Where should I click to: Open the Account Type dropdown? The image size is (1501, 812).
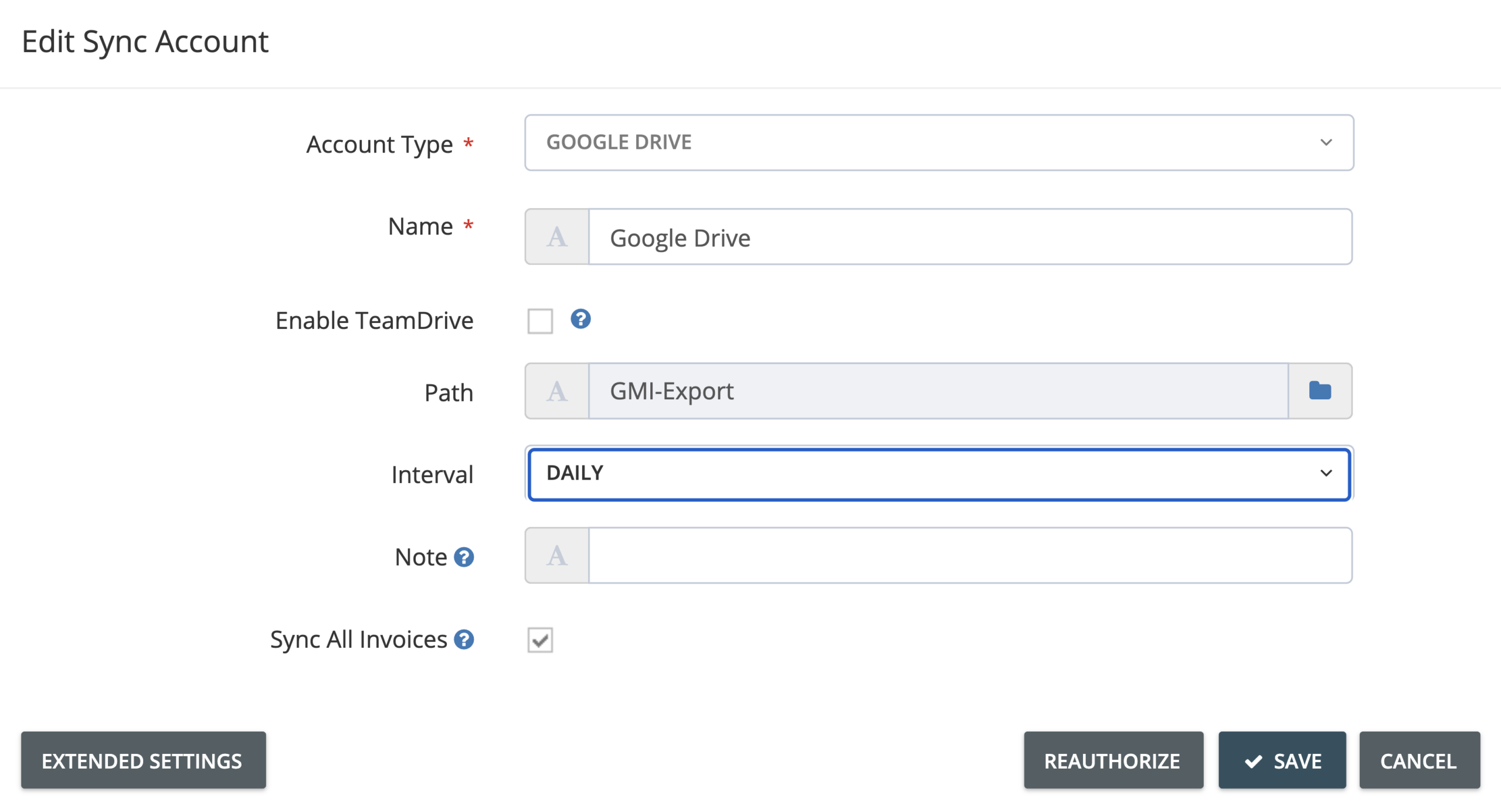pos(939,142)
